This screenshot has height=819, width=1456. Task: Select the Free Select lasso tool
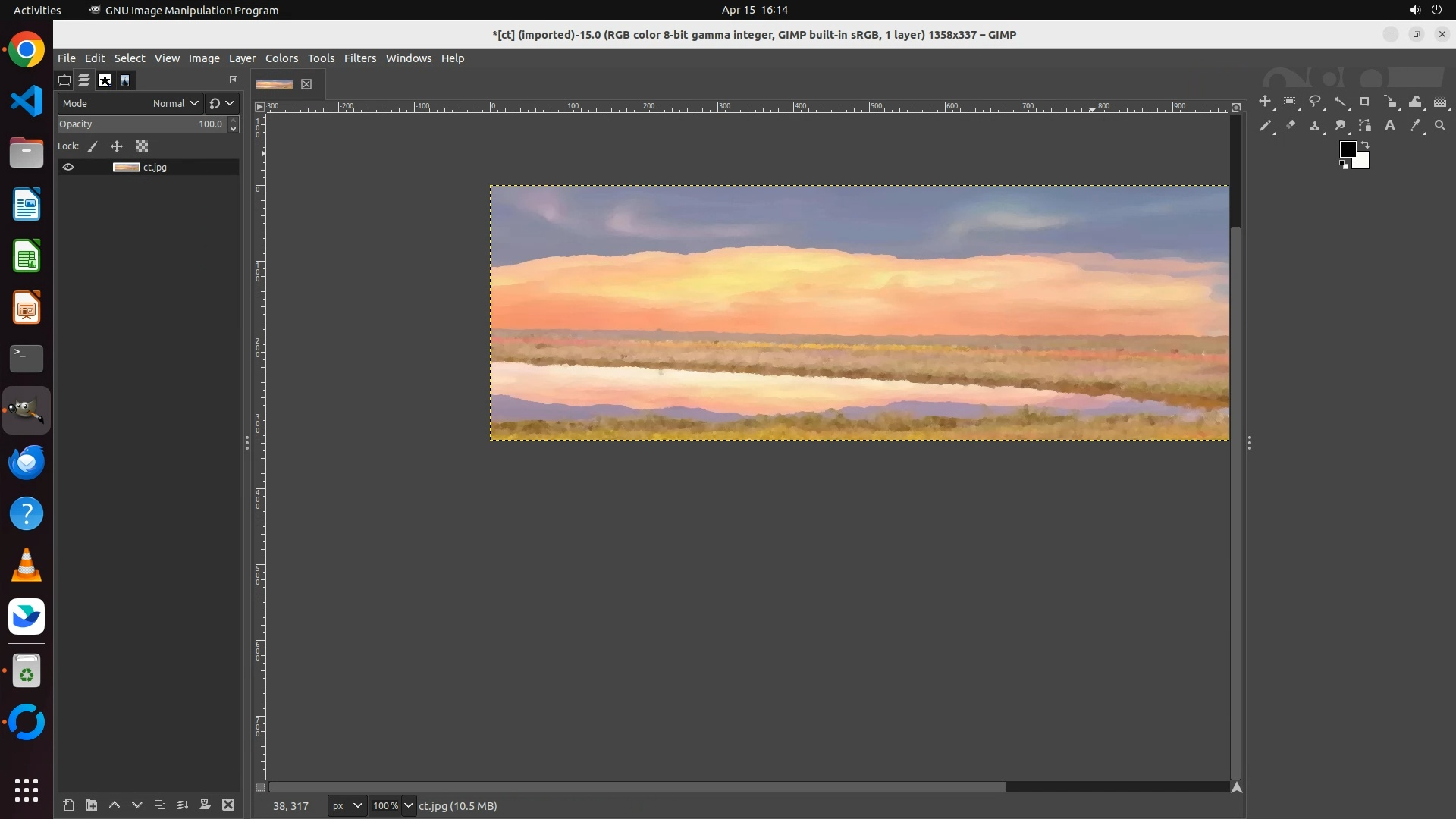pos(1315,102)
